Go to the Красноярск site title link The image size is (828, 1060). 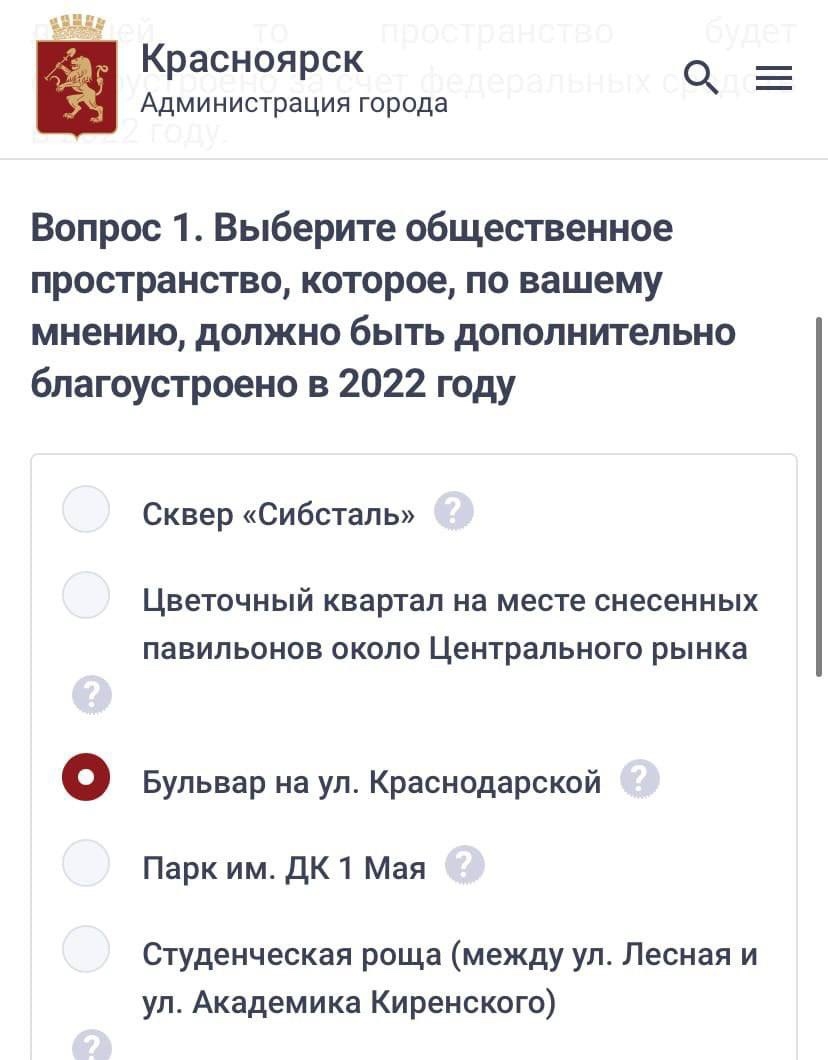pyautogui.click(x=252, y=58)
